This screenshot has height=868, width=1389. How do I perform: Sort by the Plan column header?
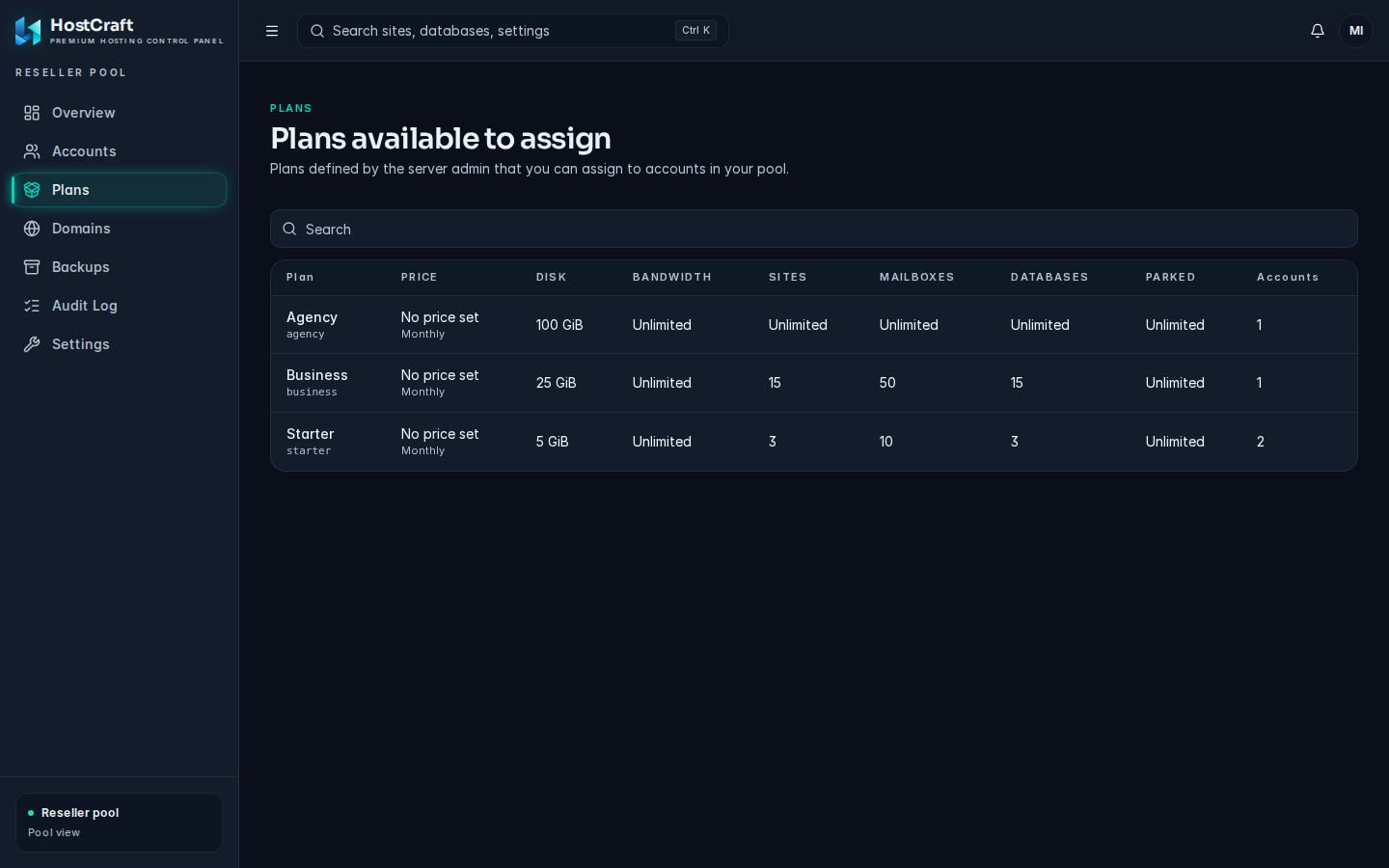pos(300,277)
